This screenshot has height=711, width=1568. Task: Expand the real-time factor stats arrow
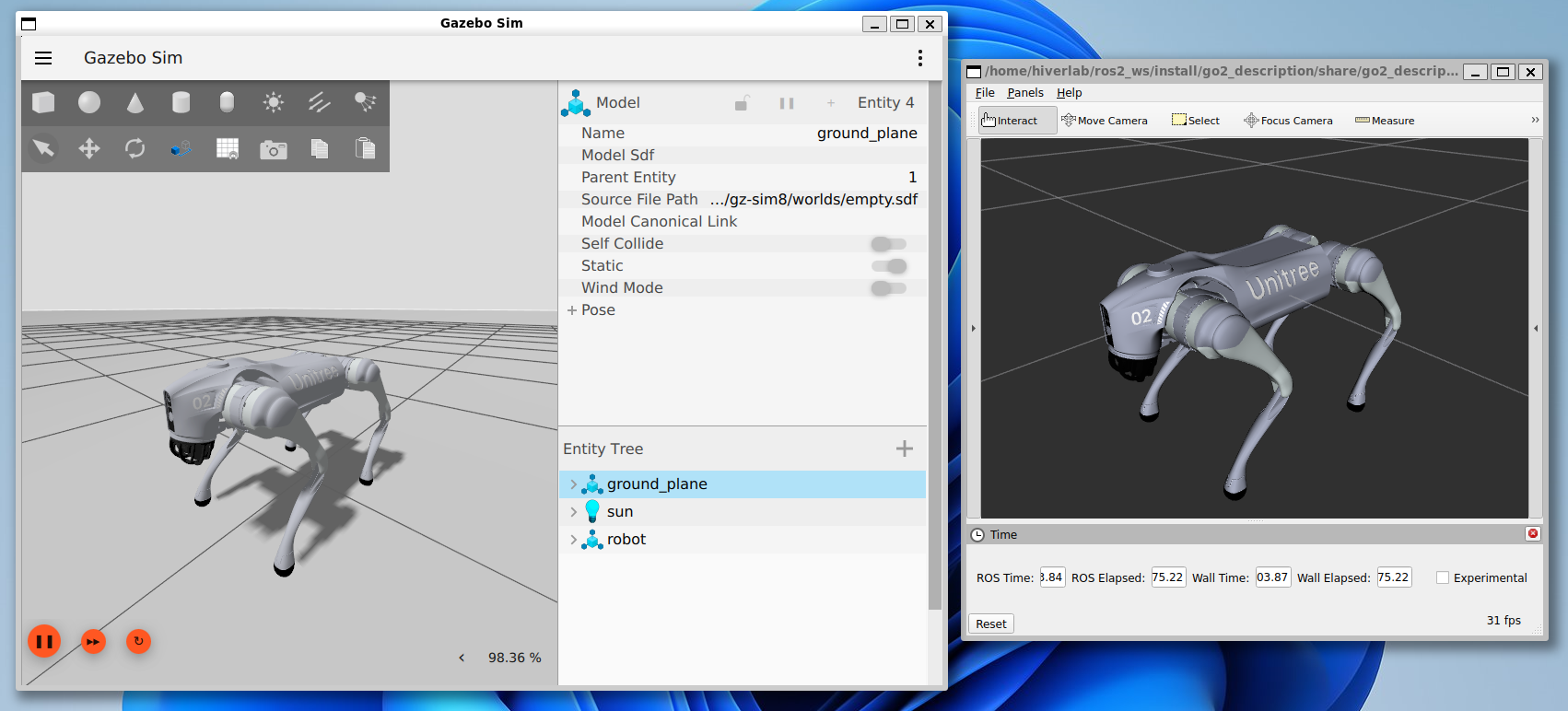(x=462, y=658)
